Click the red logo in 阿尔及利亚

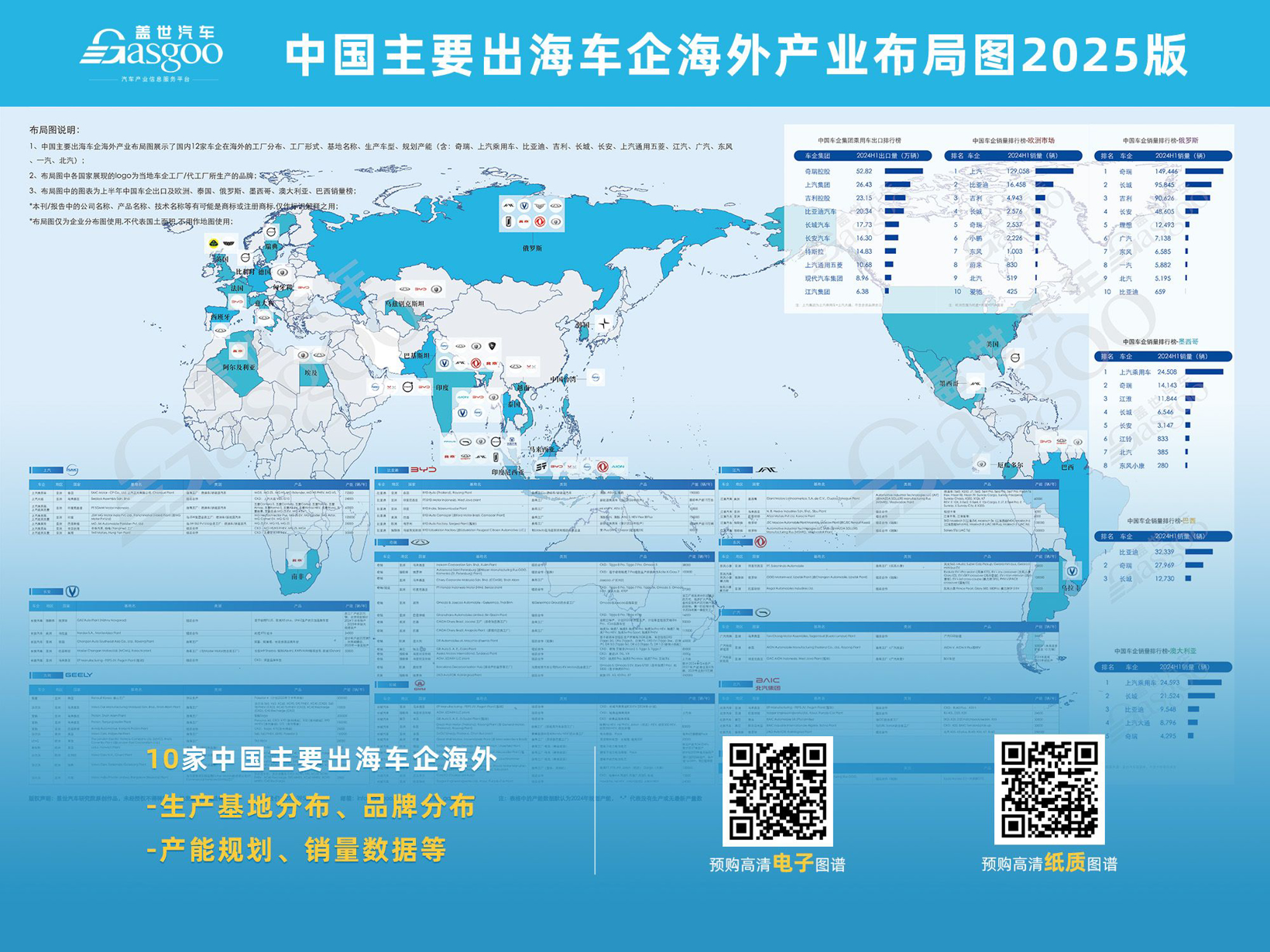pyautogui.click(x=238, y=351)
